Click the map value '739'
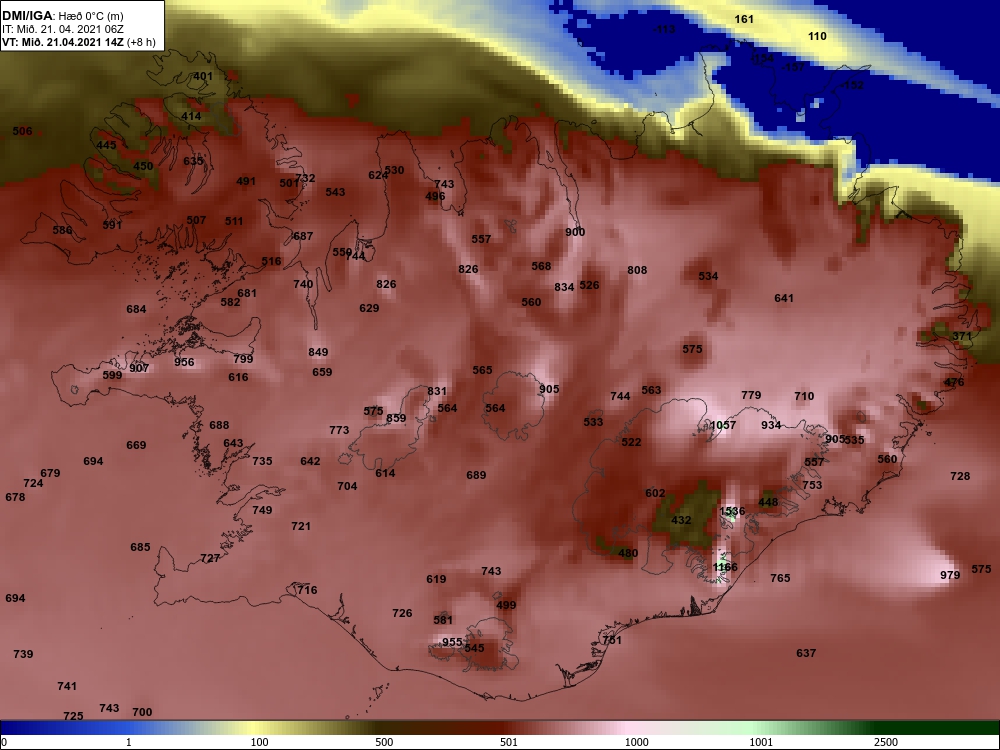 coord(23,654)
